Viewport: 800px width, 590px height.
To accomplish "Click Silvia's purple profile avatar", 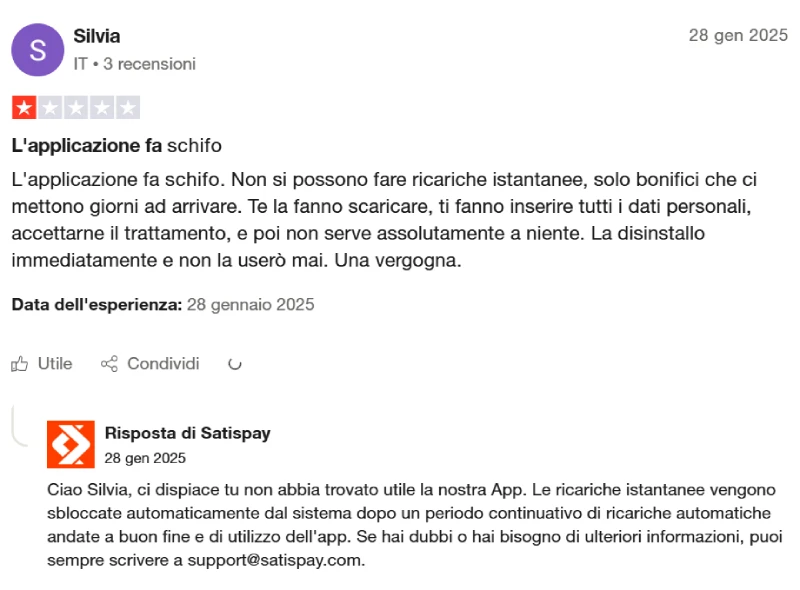I will [37, 50].
